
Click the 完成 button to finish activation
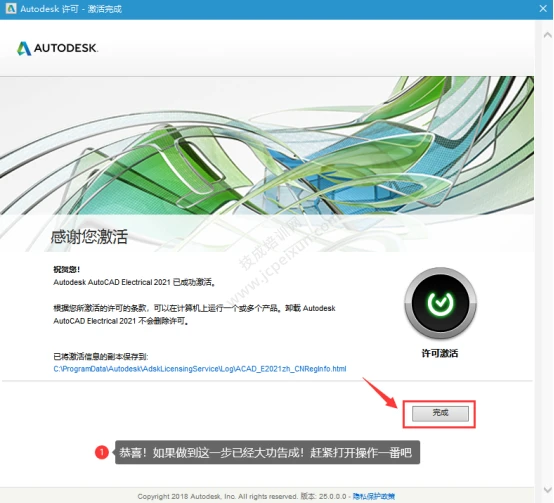point(440,413)
